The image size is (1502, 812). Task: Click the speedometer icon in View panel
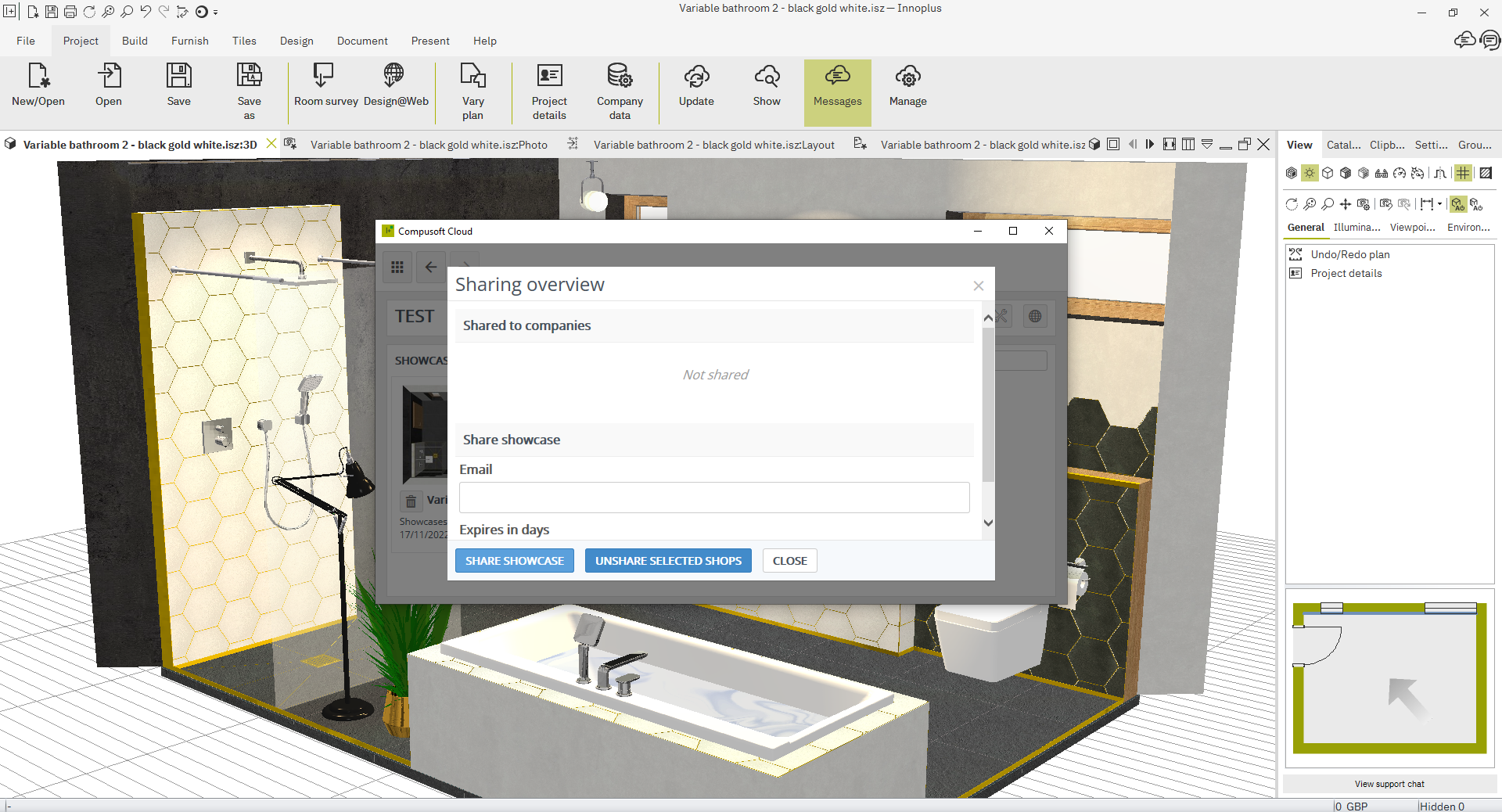(1400, 173)
